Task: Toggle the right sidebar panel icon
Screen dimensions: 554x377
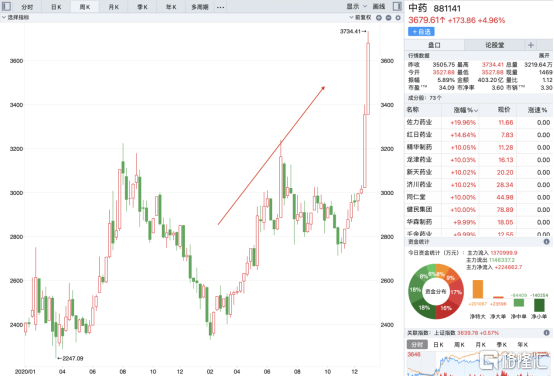Action: click(397, 6)
